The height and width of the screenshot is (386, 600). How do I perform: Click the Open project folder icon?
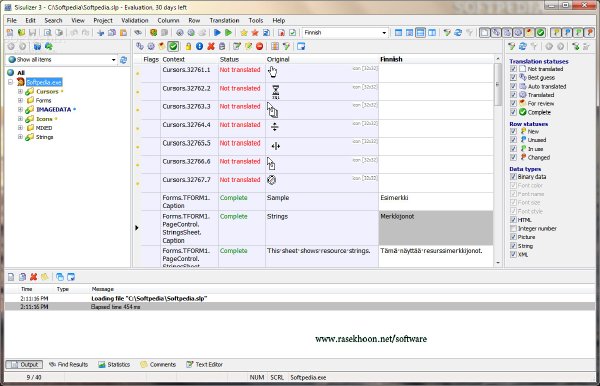pos(21,33)
